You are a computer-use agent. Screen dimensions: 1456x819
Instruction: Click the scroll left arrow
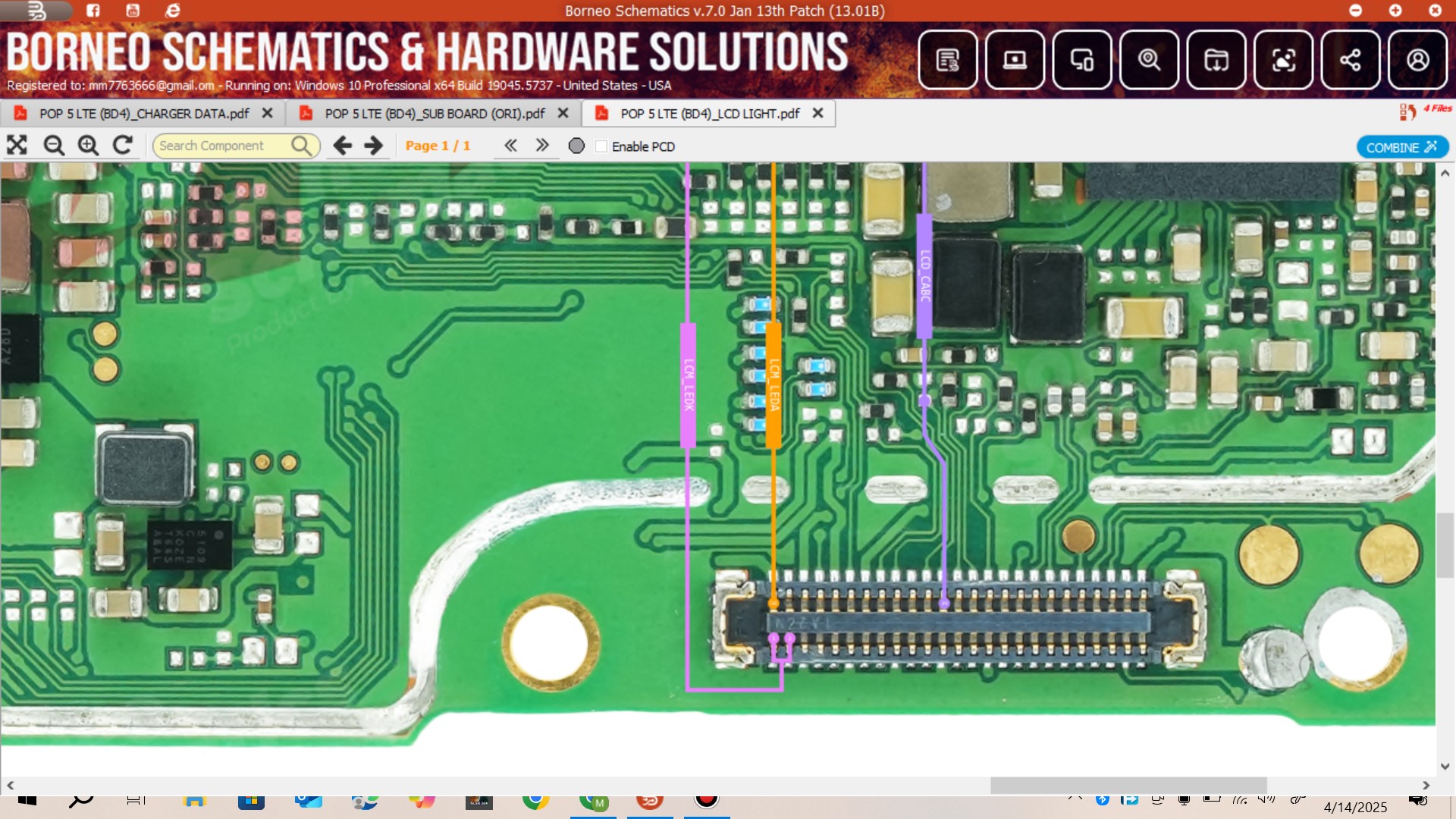pos(10,786)
